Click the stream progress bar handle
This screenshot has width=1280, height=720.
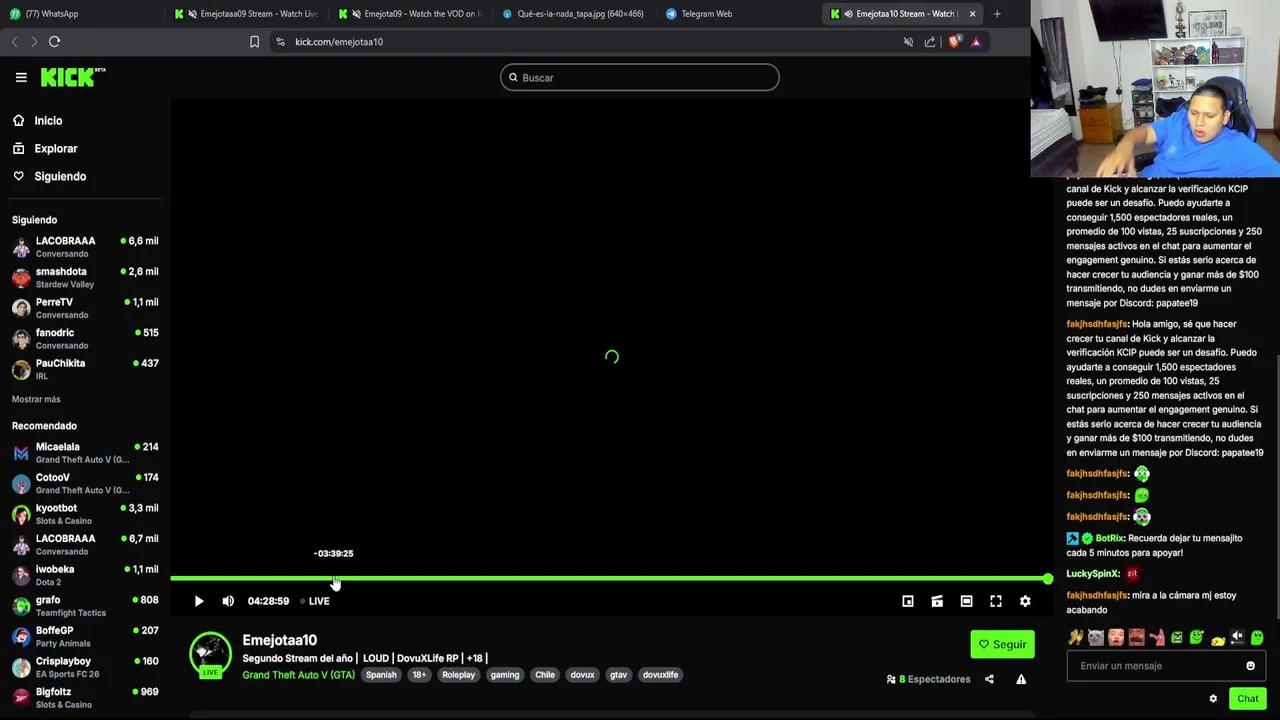pyautogui.click(x=1047, y=579)
